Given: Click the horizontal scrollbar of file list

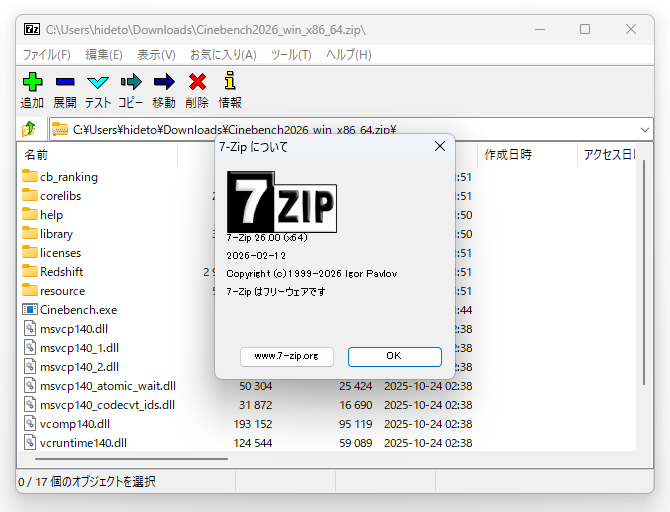Looking at the screenshot, I should click(x=131, y=459).
